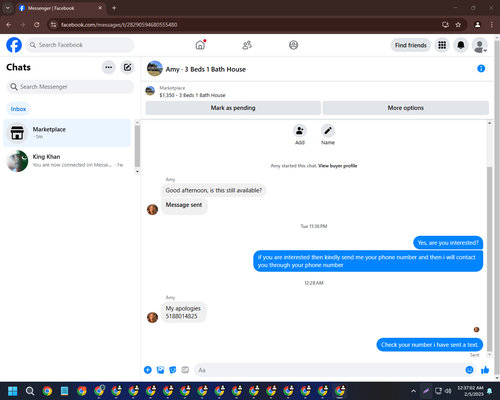Open the volume control in system tray

tap(448, 391)
